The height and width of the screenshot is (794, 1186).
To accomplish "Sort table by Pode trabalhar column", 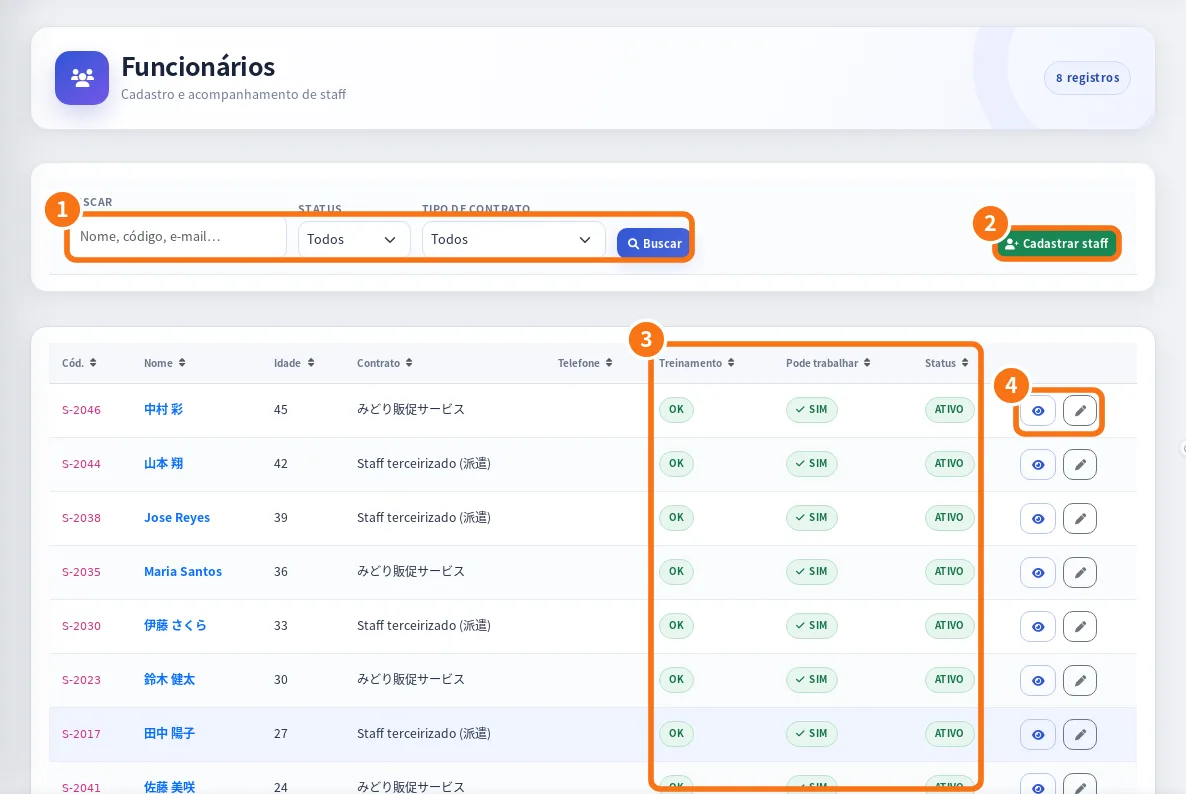I will tap(828, 363).
